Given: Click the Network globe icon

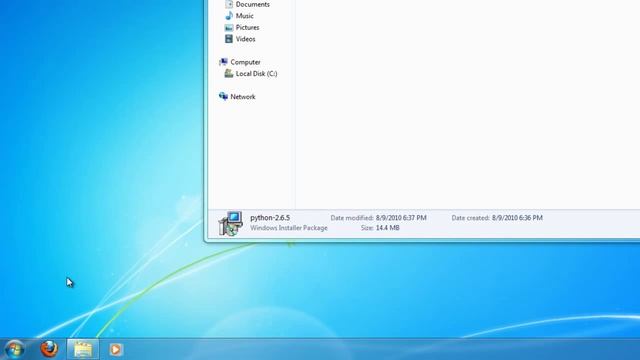Looking at the screenshot, I should [x=223, y=96].
